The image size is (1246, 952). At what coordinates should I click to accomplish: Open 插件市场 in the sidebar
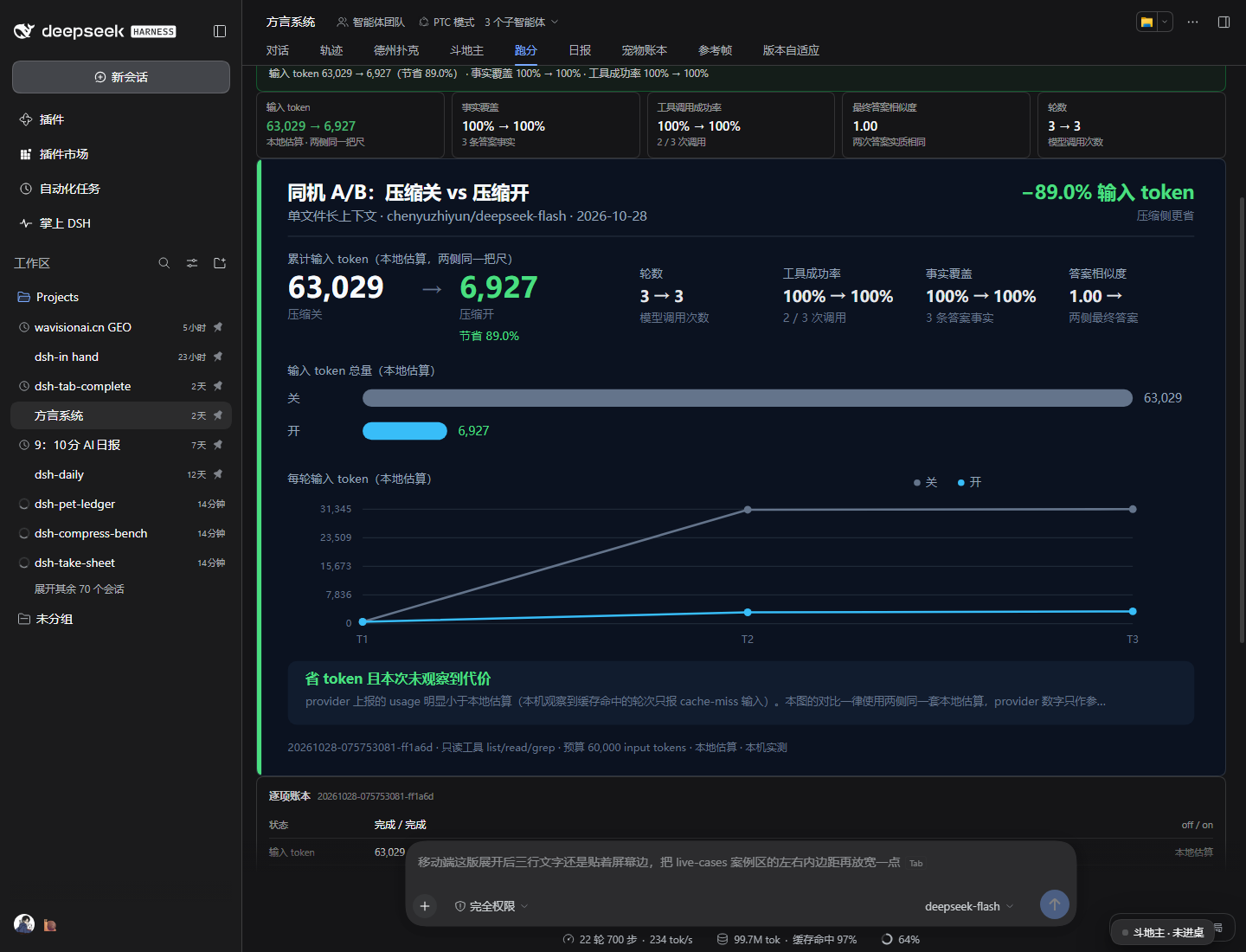click(x=121, y=154)
